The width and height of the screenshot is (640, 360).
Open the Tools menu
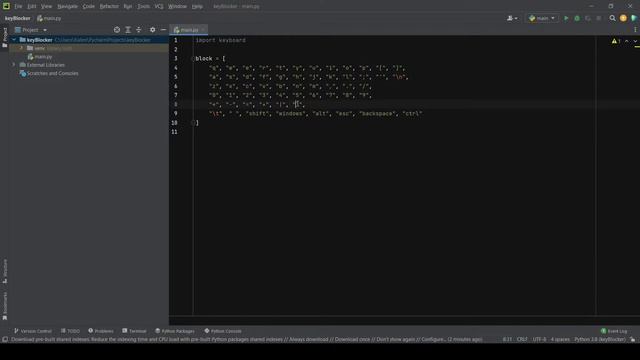tap(143, 7)
